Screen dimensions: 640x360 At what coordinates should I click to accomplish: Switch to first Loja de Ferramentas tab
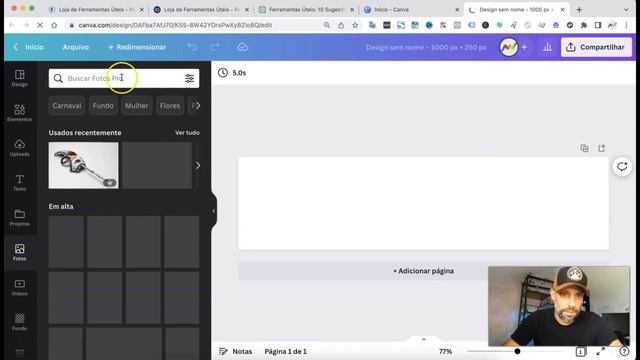(x=96, y=9)
